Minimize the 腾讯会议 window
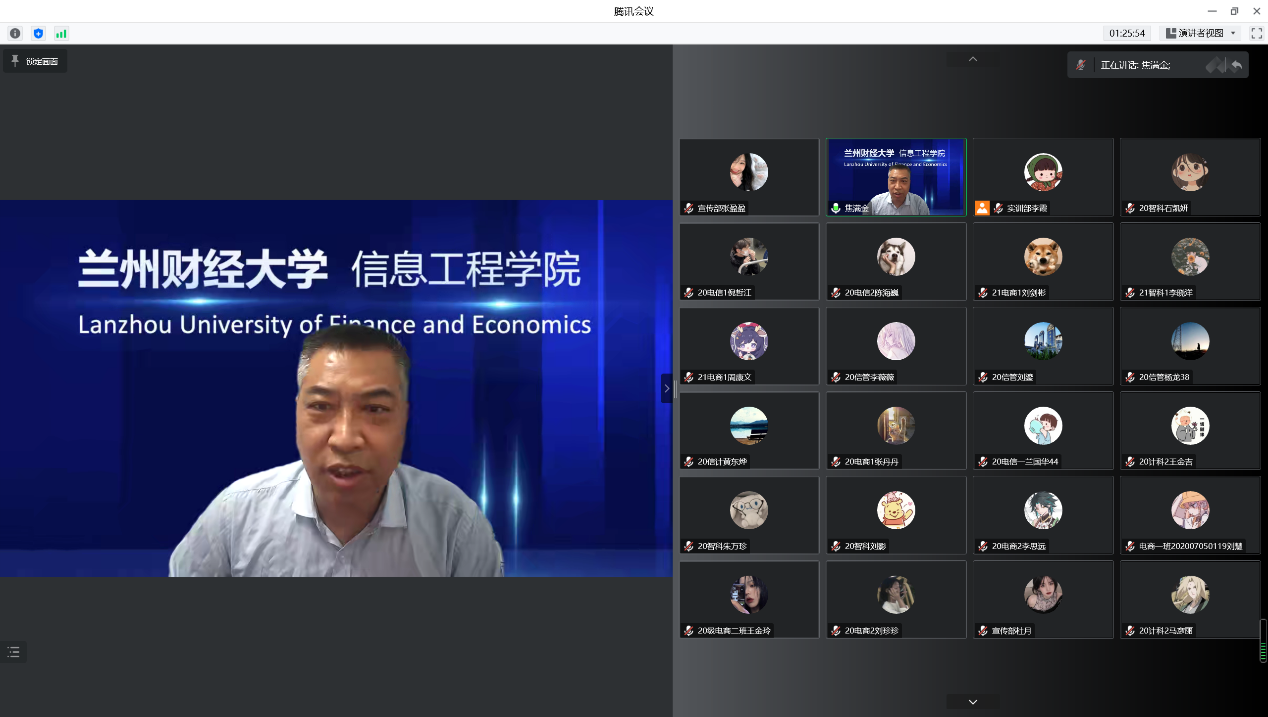Screen dimensions: 1268x717 pyautogui.click(x=1212, y=11)
